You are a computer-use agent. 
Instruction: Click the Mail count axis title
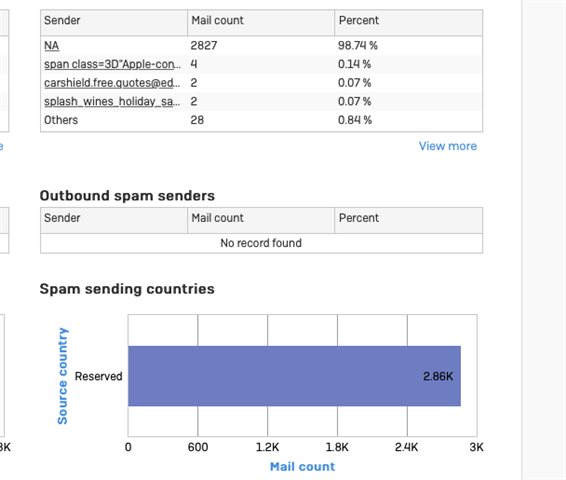click(x=302, y=467)
